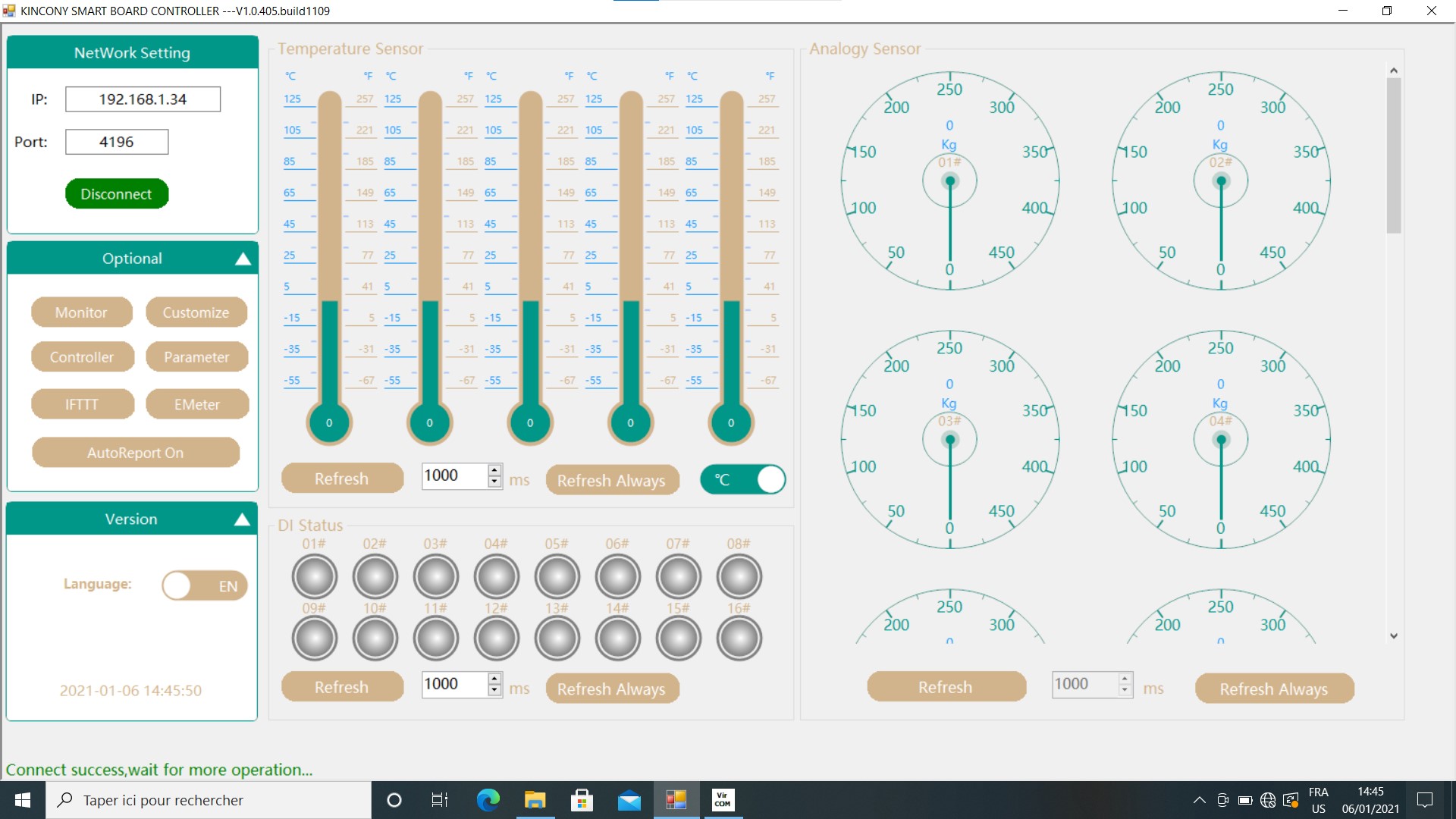
Task: Click DI status indicator 01#
Action: [x=315, y=576]
